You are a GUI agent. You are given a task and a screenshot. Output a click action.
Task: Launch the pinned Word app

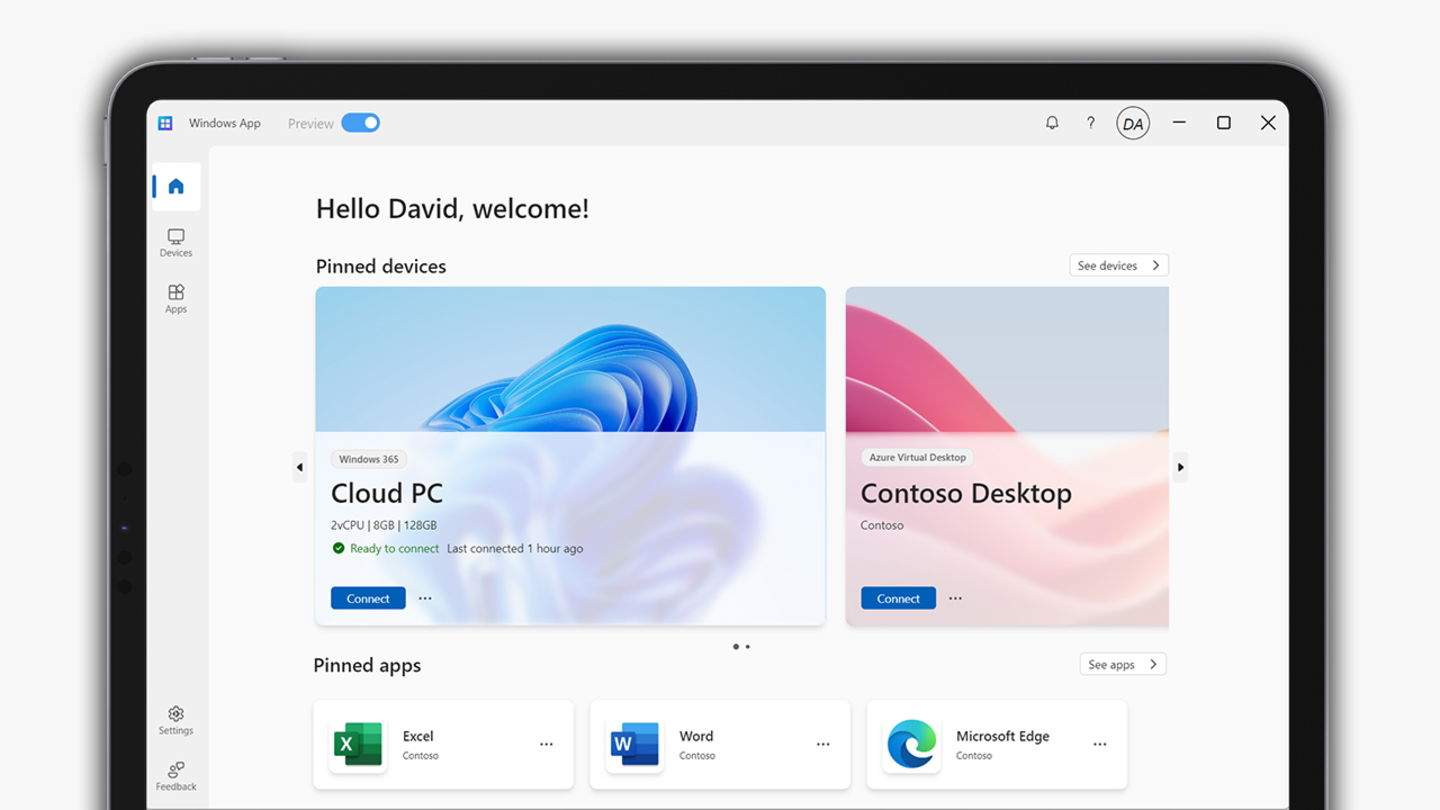click(697, 744)
